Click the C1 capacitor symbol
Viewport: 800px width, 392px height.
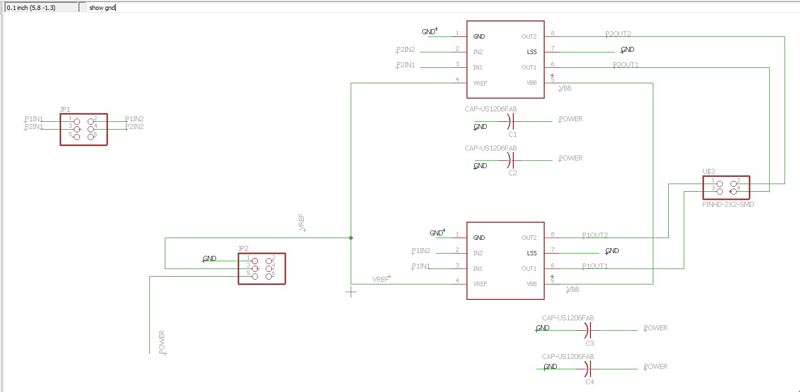pyautogui.click(x=512, y=121)
